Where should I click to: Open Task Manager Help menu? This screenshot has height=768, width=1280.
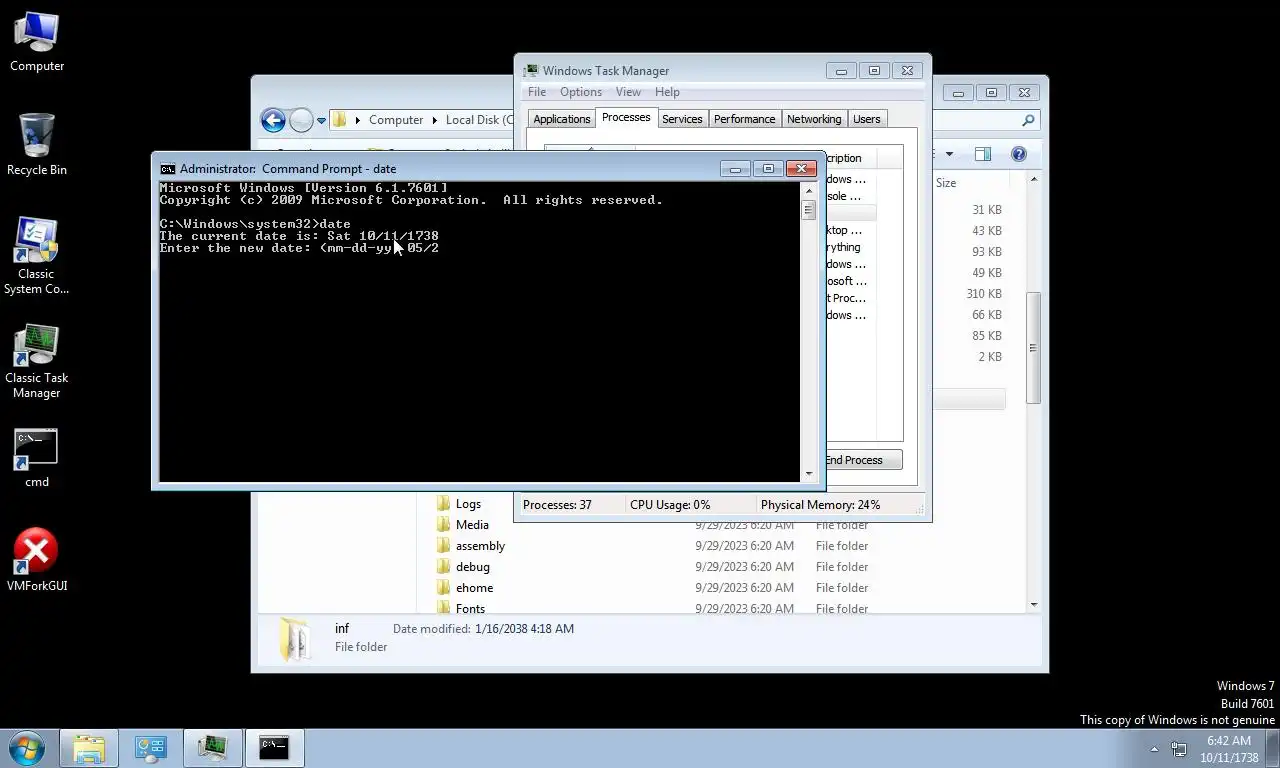pyautogui.click(x=667, y=92)
